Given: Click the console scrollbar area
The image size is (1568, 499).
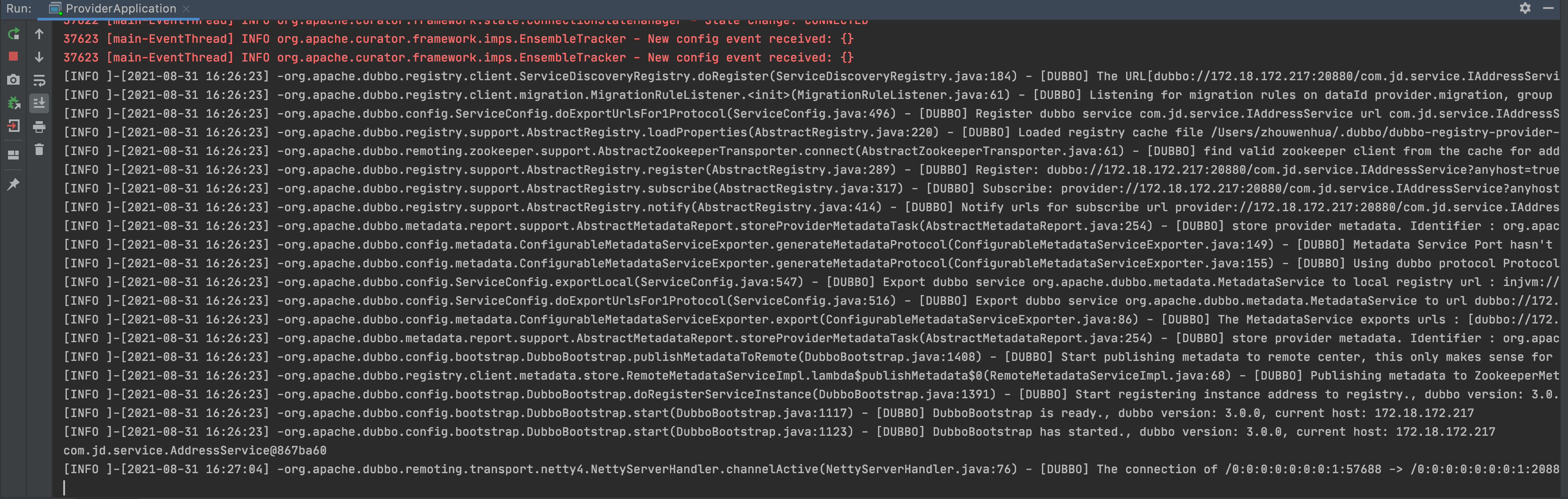Looking at the screenshot, I should (x=1564, y=243).
